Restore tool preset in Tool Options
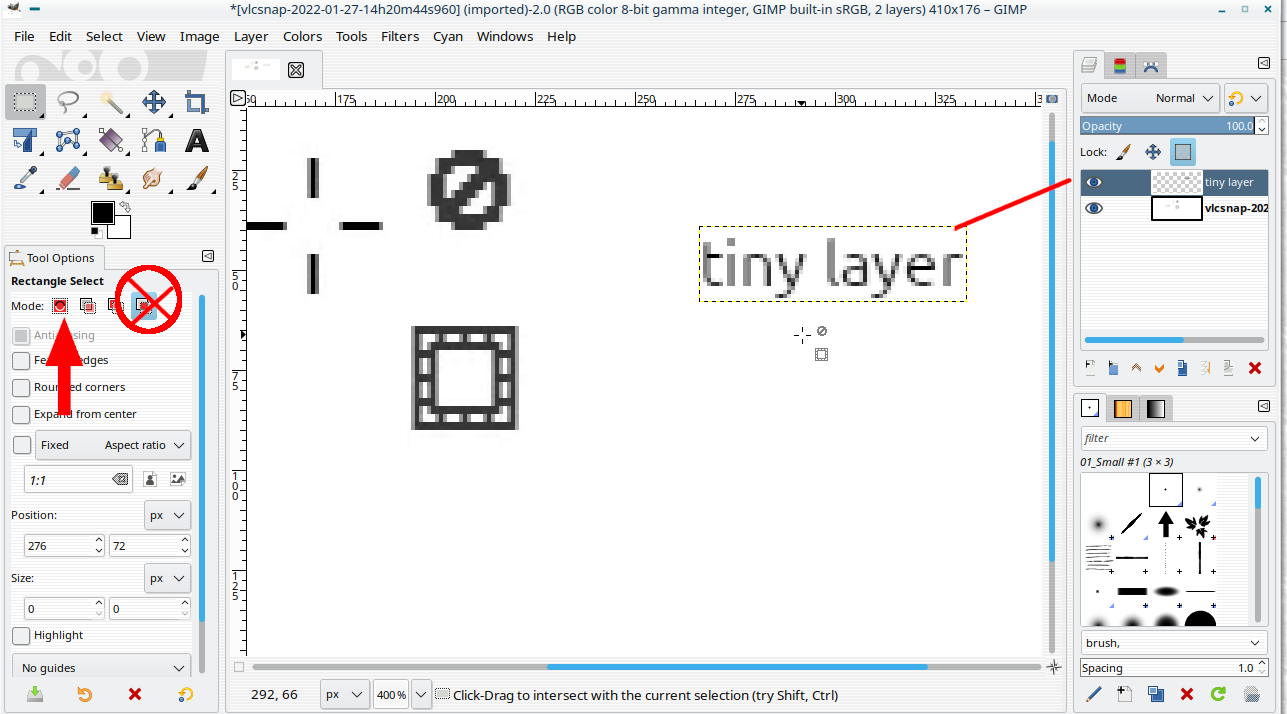This screenshot has width=1287, height=714. 84,694
